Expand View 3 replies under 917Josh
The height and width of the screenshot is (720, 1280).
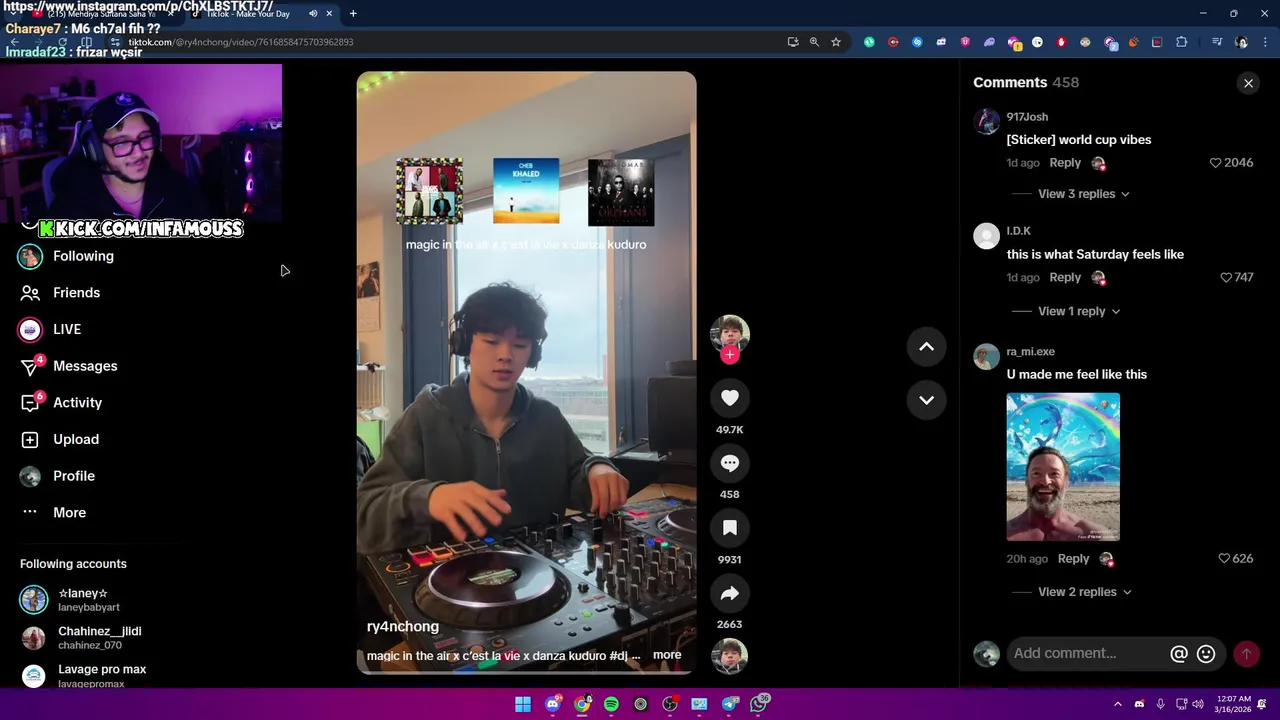pyautogui.click(x=1083, y=194)
